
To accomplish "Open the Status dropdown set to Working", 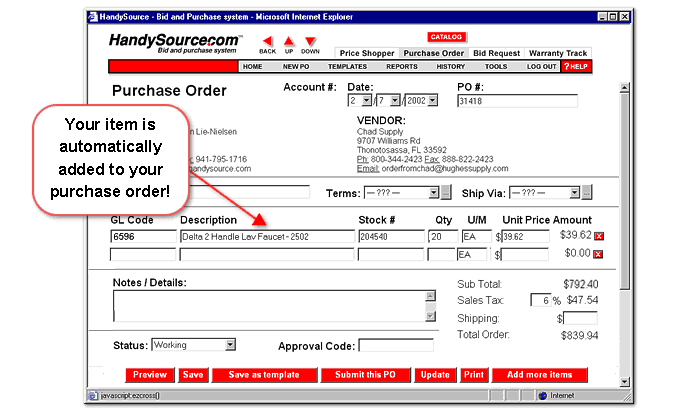I will pos(230,345).
